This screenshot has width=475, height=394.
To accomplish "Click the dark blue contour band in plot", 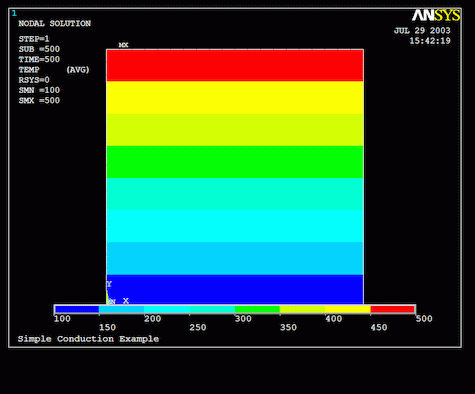I will (x=235, y=289).
